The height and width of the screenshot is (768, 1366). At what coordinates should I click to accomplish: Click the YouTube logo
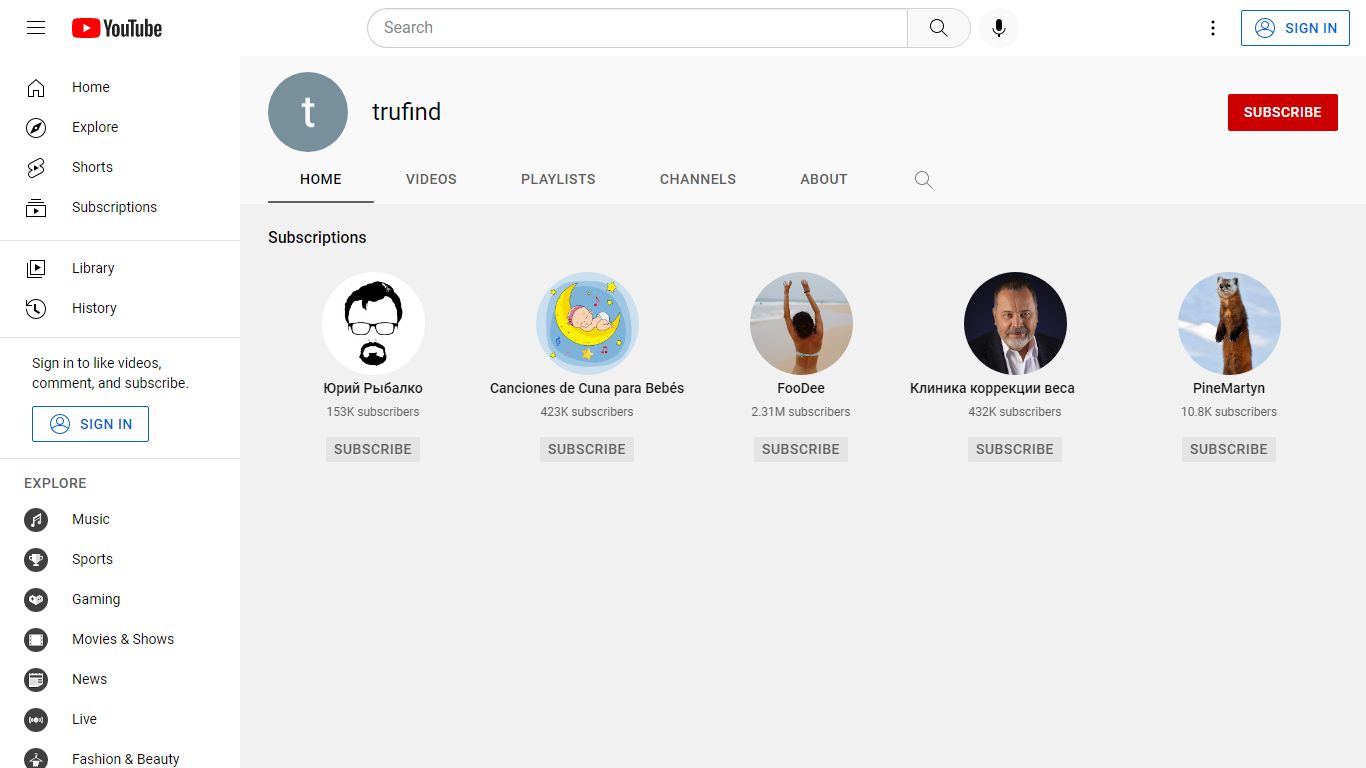coord(117,28)
